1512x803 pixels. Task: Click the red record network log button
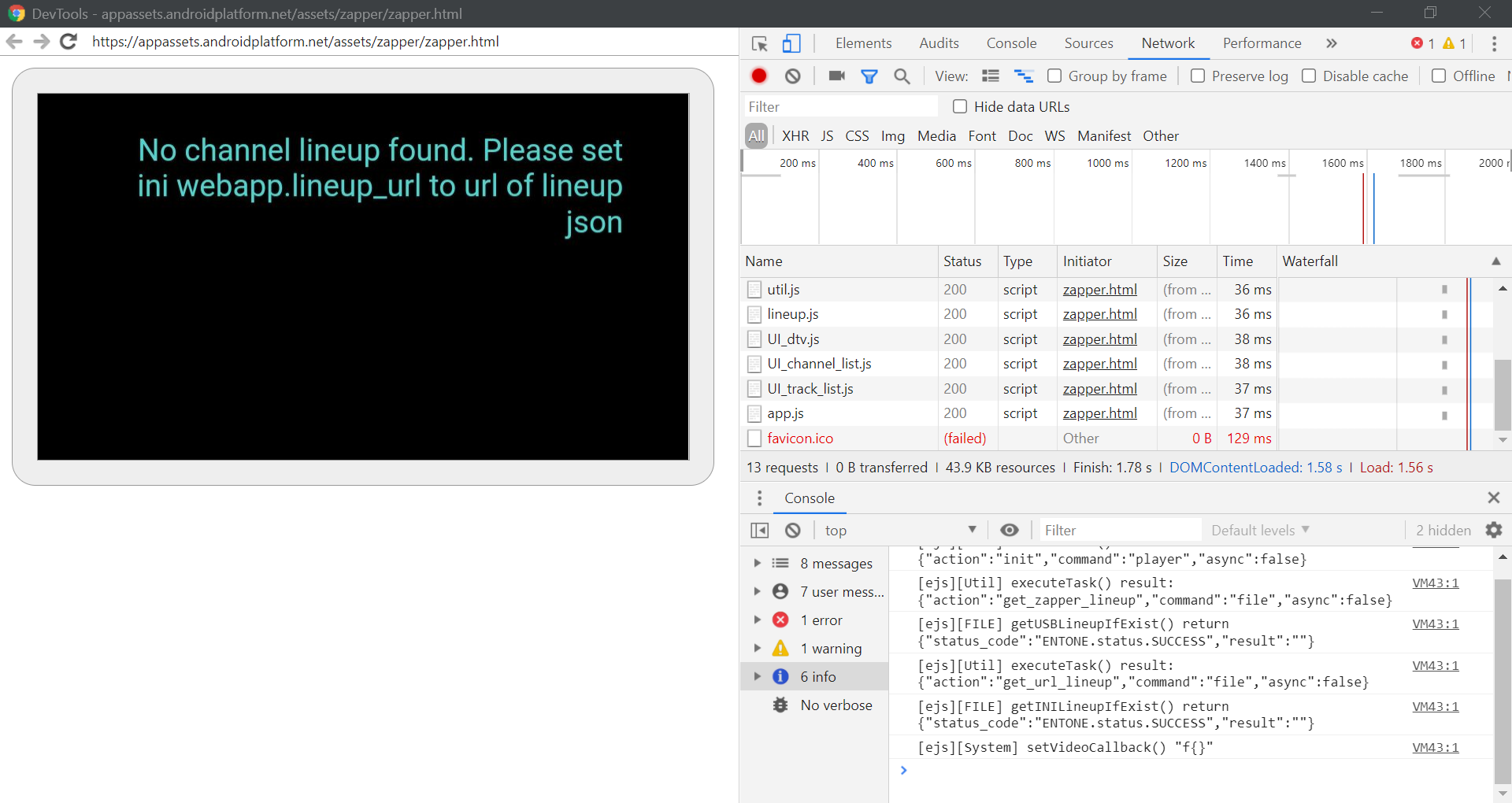759,76
